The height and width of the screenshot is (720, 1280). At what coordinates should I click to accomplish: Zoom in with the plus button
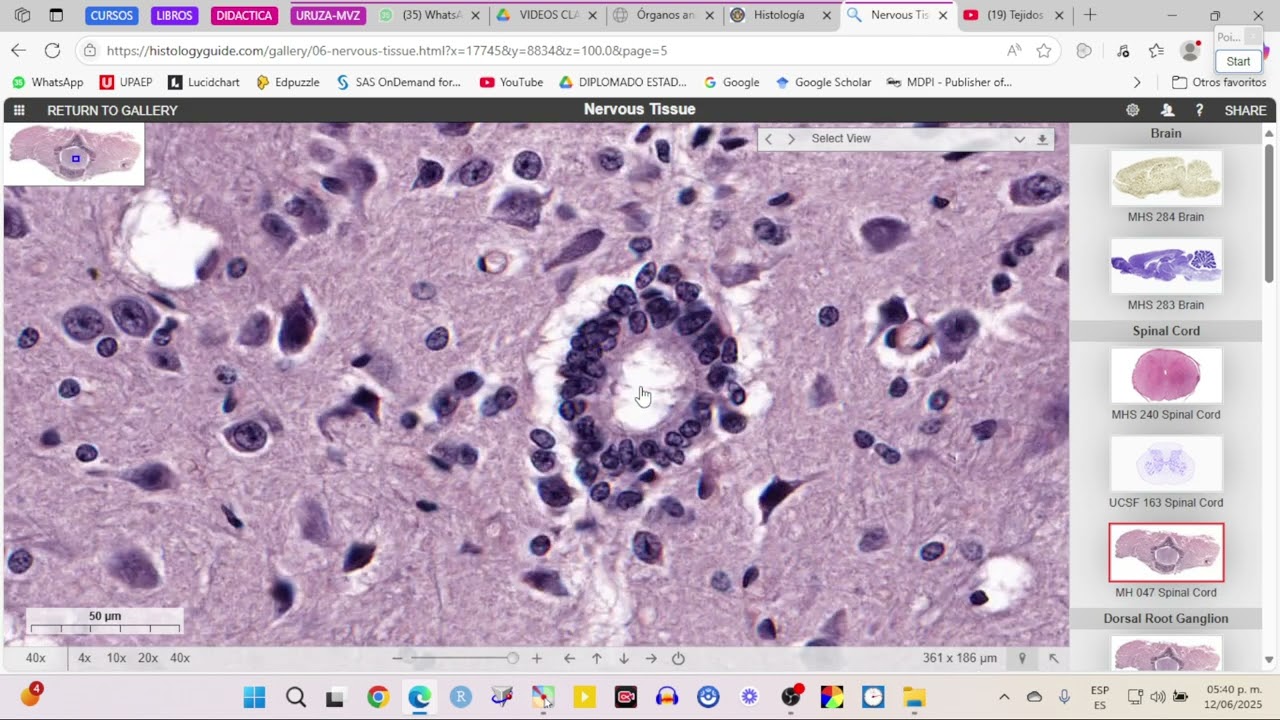(537, 658)
